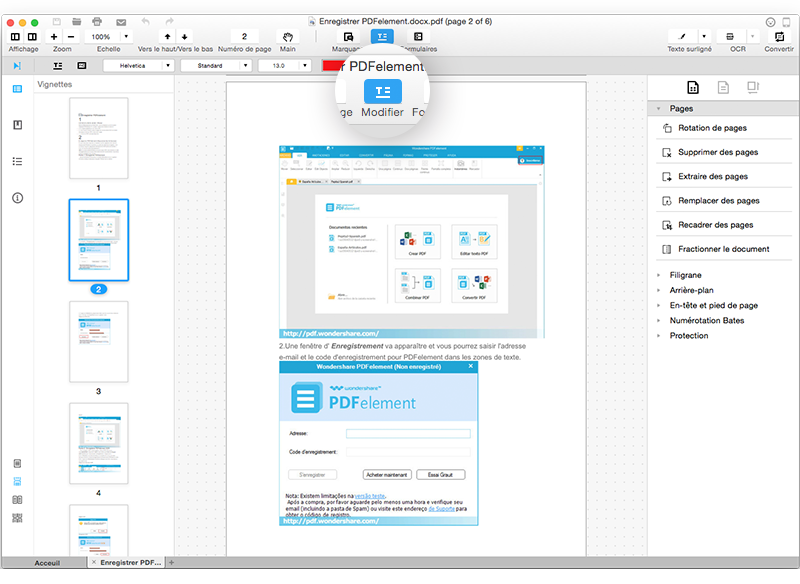Select the image editing icon in secondary toolbar
The image size is (800, 584).
tap(82, 66)
